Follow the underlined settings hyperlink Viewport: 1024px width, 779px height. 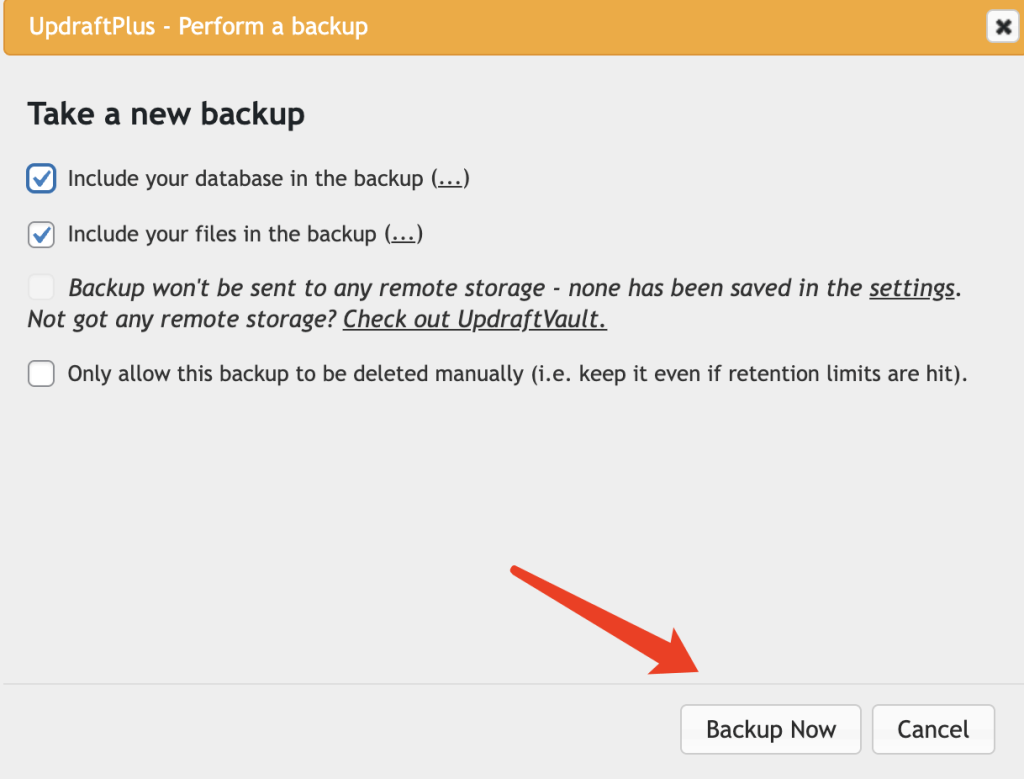tap(911, 288)
